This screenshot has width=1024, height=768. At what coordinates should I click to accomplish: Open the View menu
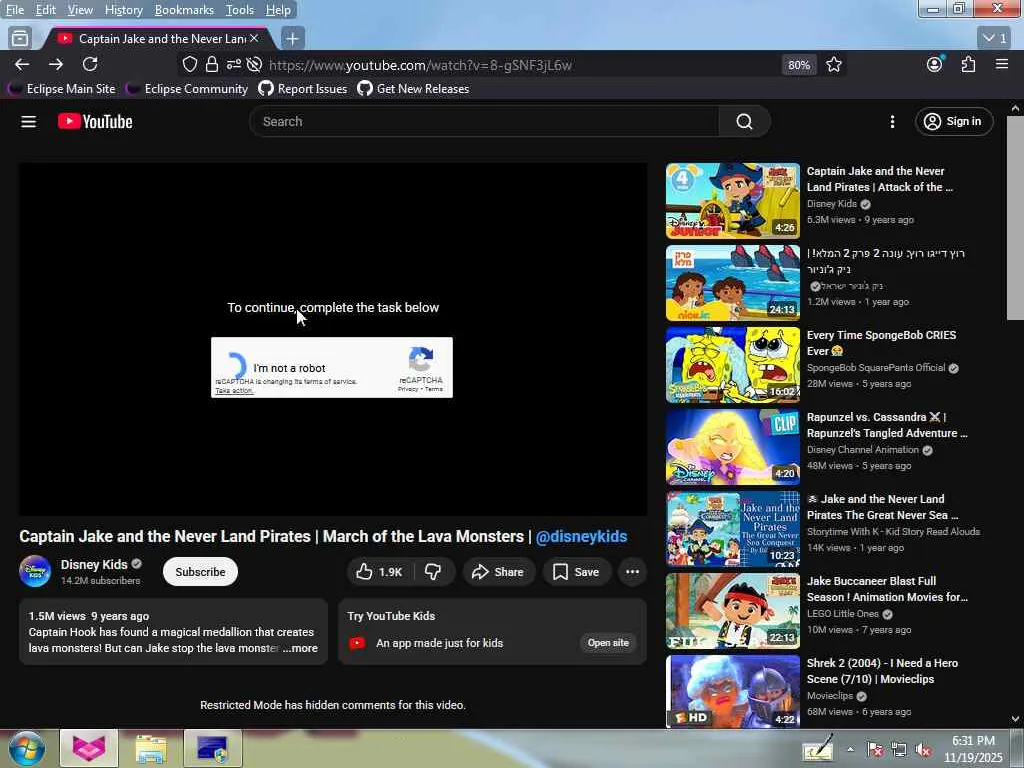(80, 10)
